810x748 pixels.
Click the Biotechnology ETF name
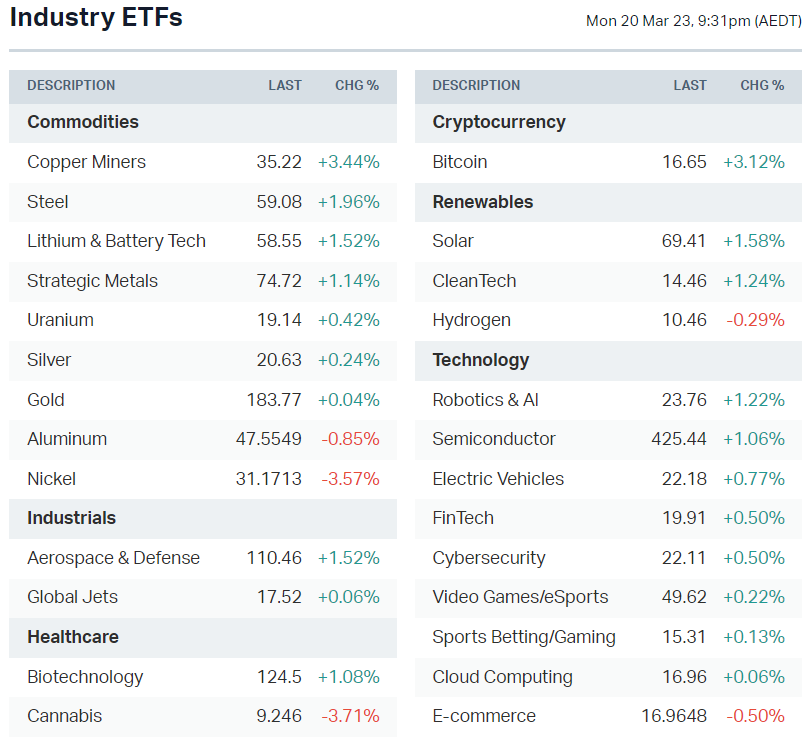click(x=85, y=677)
